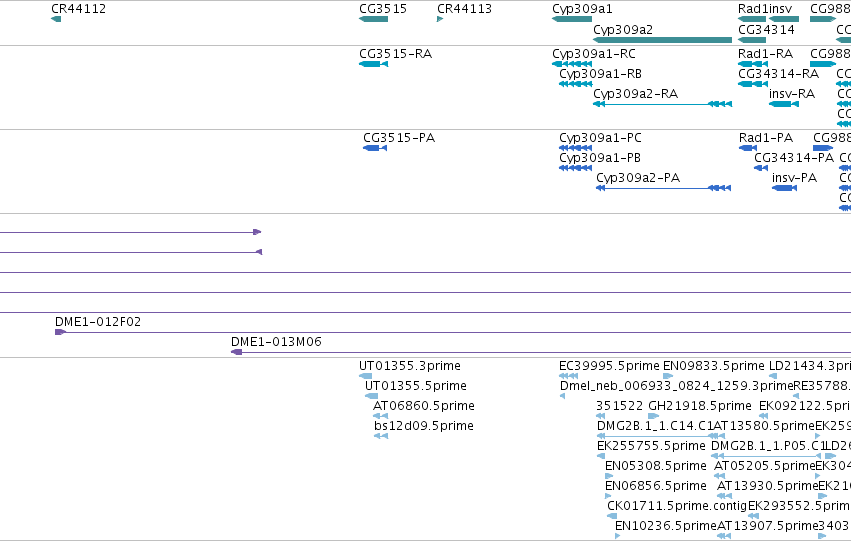Viewport: 851px width, 541px height.
Task: Click the EC39995.5prime EST label
Action: pyautogui.click(x=609, y=366)
